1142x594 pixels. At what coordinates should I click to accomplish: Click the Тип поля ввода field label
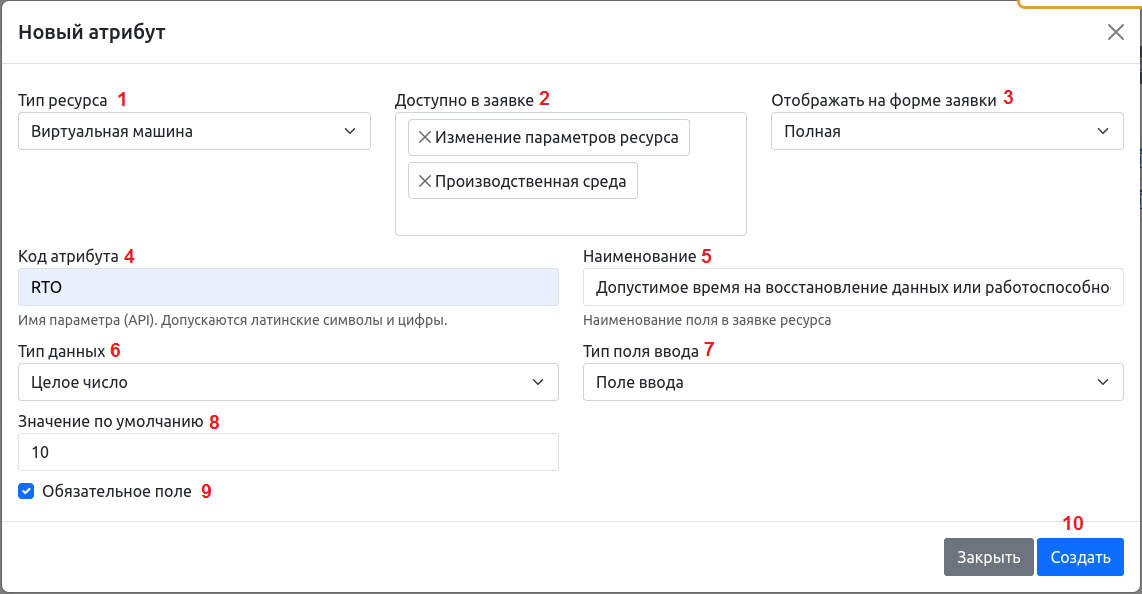coord(640,350)
